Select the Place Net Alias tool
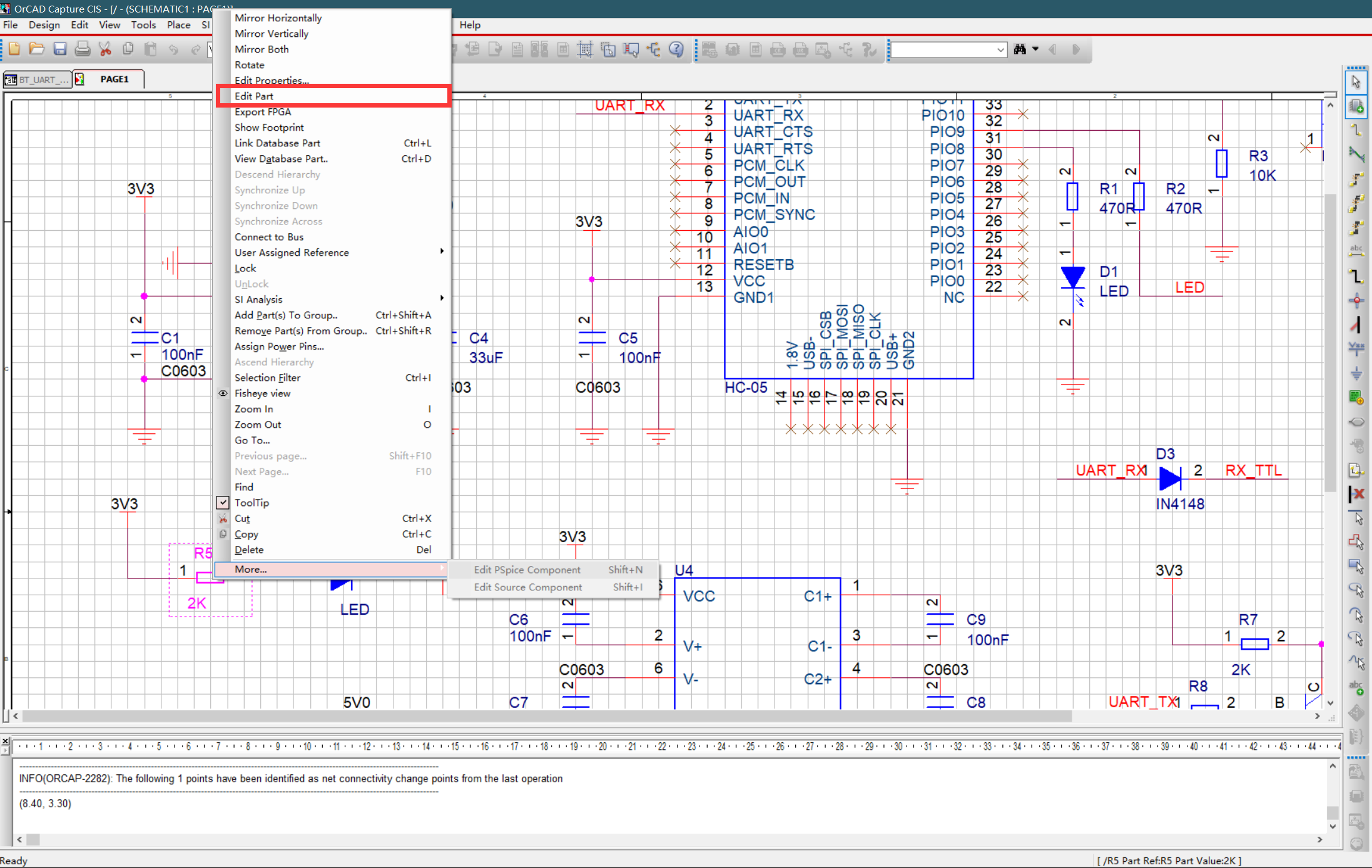1372x868 pixels. click(1356, 251)
